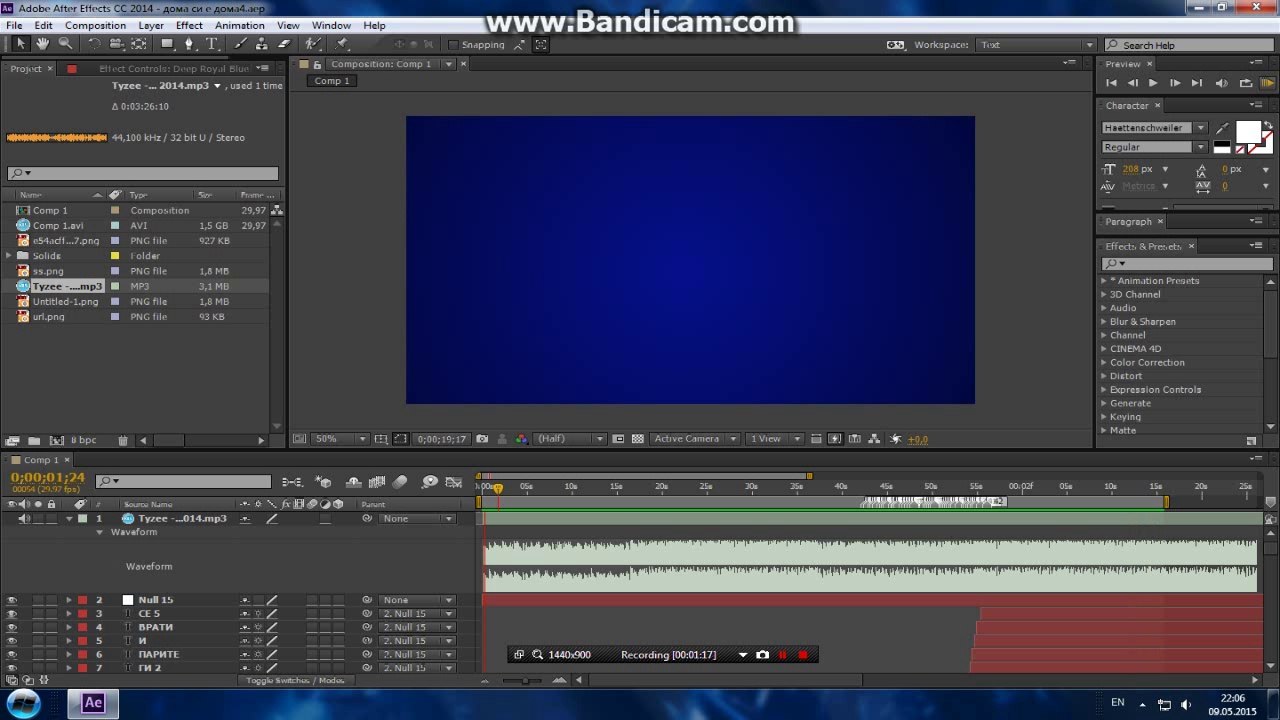Open the 50% magnification dropdown

(340, 439)
